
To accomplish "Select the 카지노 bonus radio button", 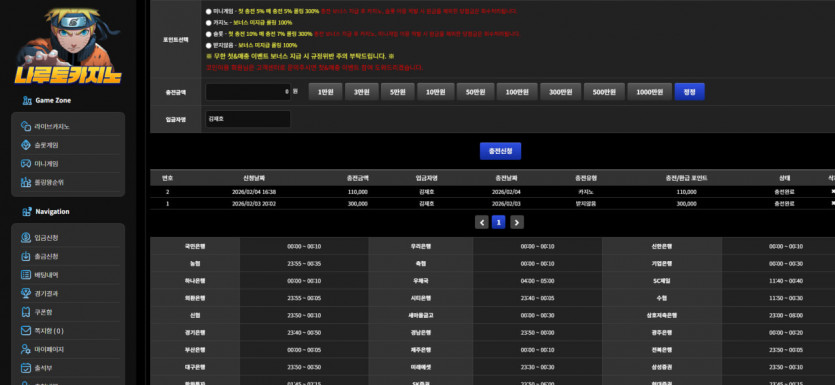I will pyautogui.click(x=208, y=23).
